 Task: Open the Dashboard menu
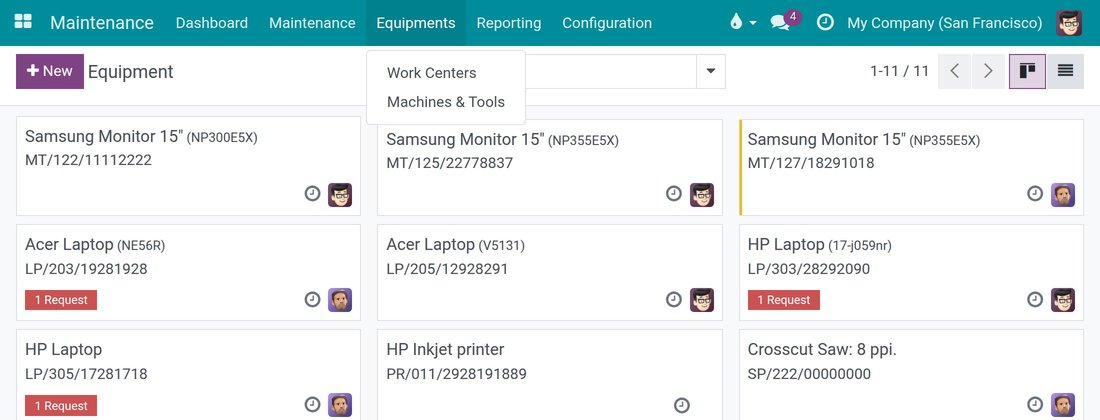tap(212, 22)
